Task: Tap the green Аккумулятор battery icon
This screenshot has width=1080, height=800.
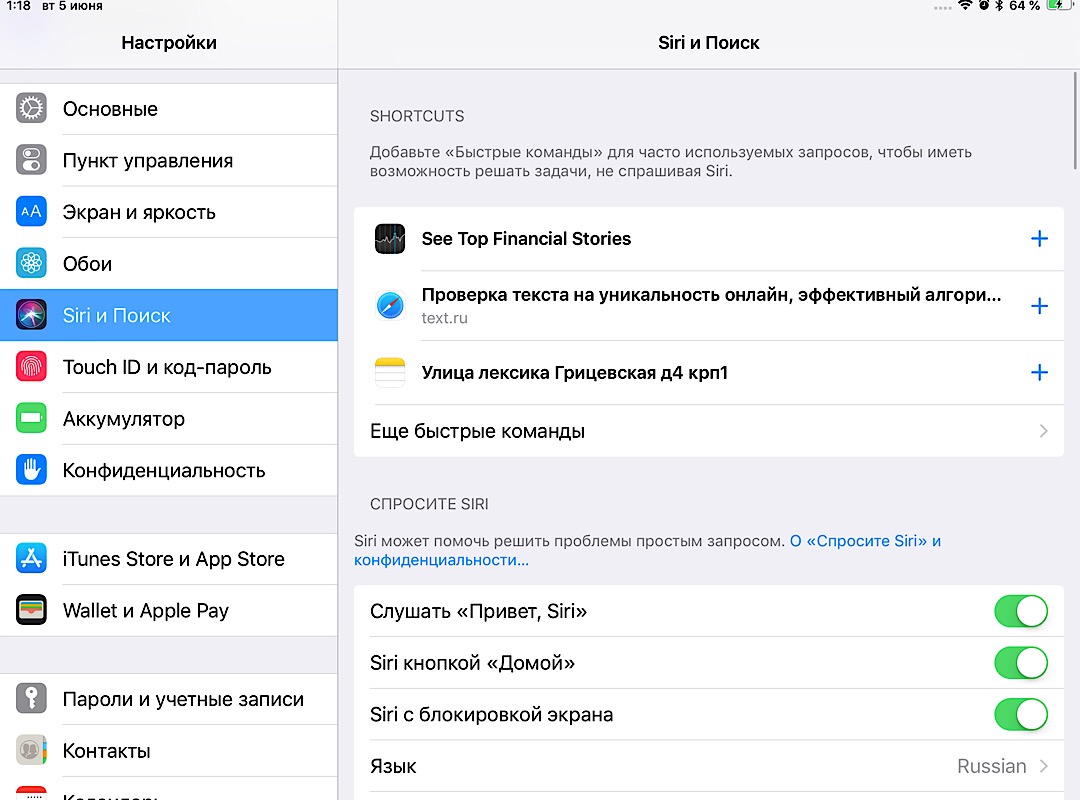Action: pyautogui.click(x=32, y=419)
